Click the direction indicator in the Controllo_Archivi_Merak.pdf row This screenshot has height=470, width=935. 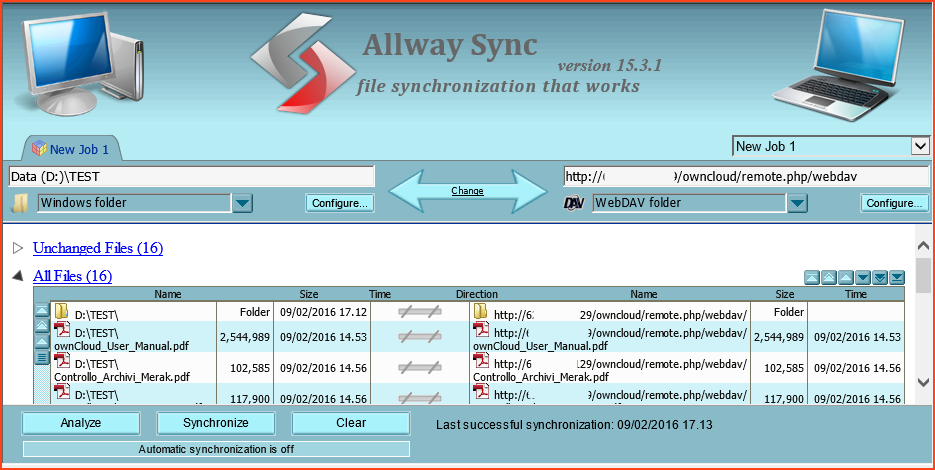click(420, 367)
